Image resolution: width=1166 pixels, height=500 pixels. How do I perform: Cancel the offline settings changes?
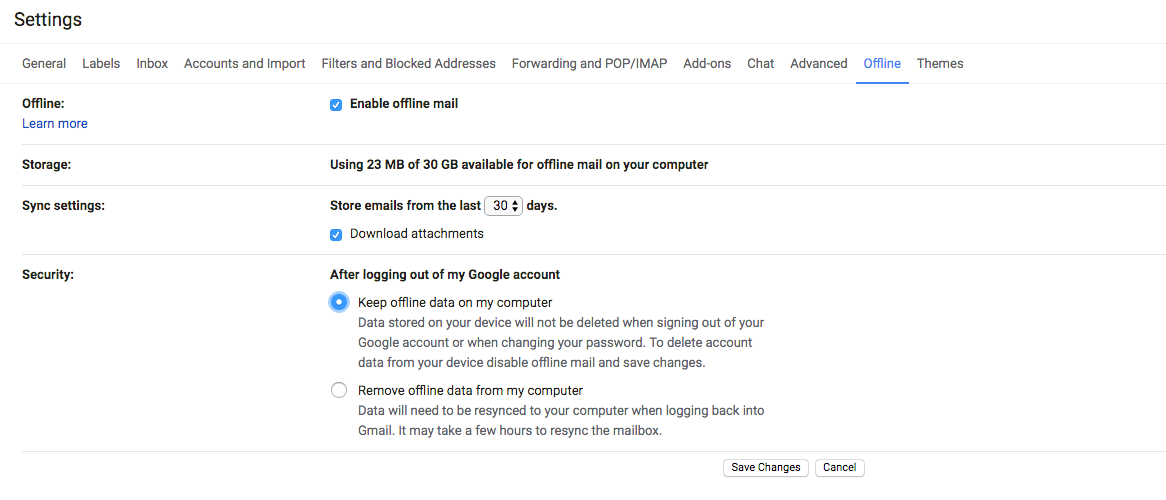840,468
